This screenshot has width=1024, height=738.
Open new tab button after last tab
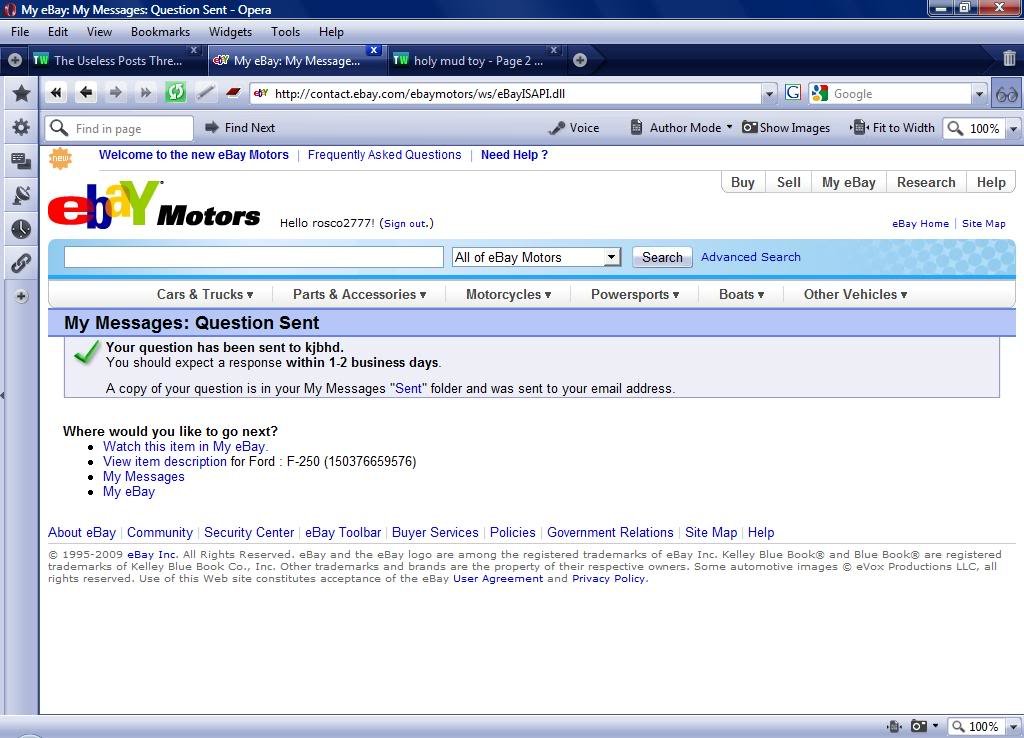coord(579,60)
